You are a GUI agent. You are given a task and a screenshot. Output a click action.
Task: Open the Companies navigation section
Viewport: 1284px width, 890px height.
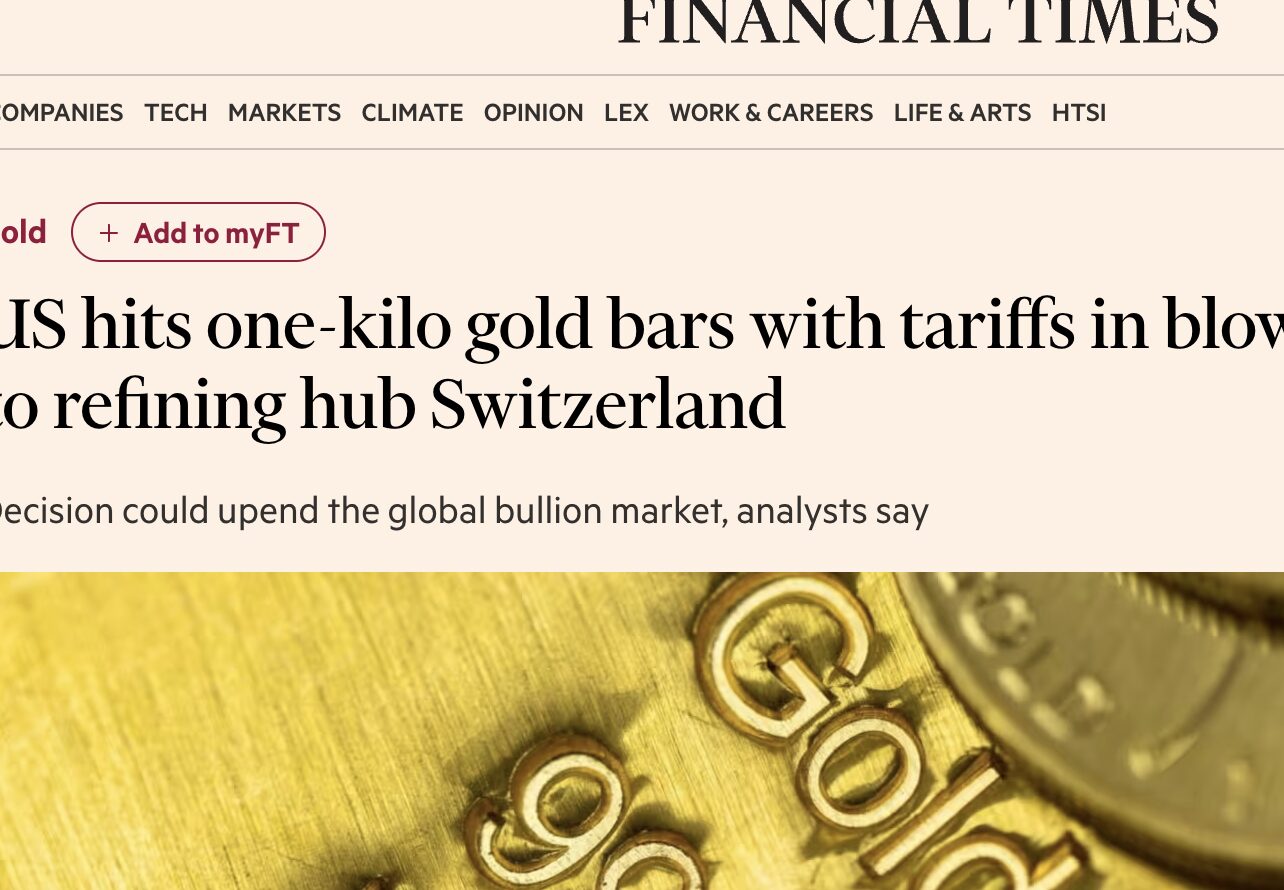tap(61, 113)
